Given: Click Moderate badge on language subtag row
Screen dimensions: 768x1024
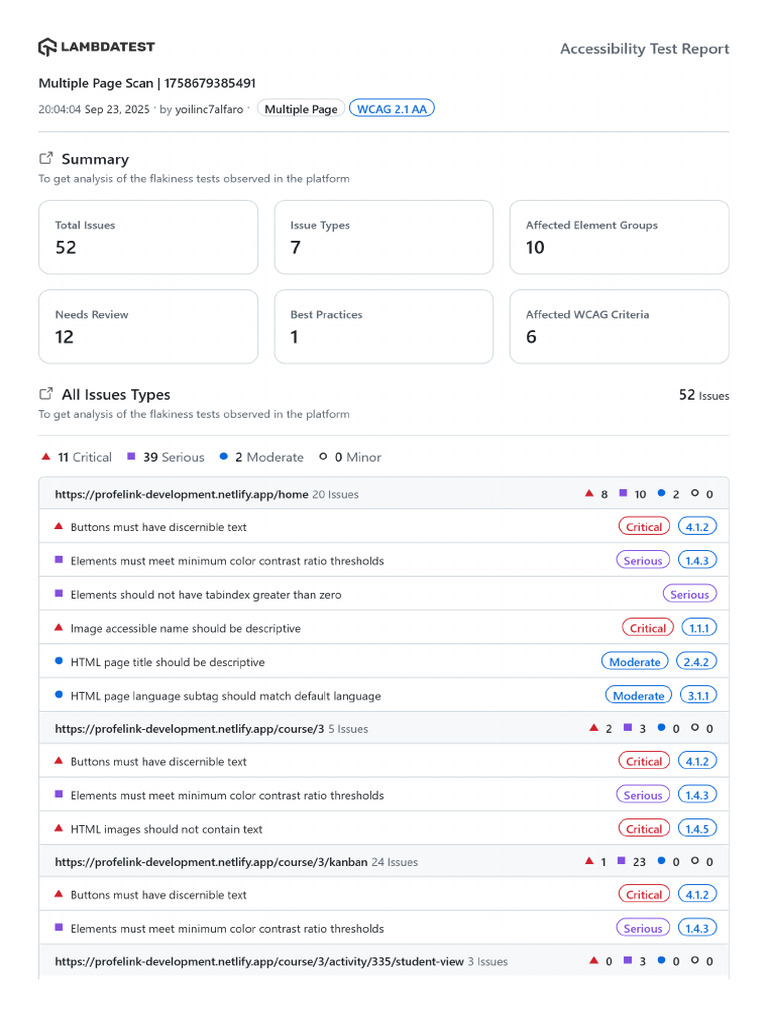Looking at the screenshot, I should pyautogui.click(x=639, y=696).
